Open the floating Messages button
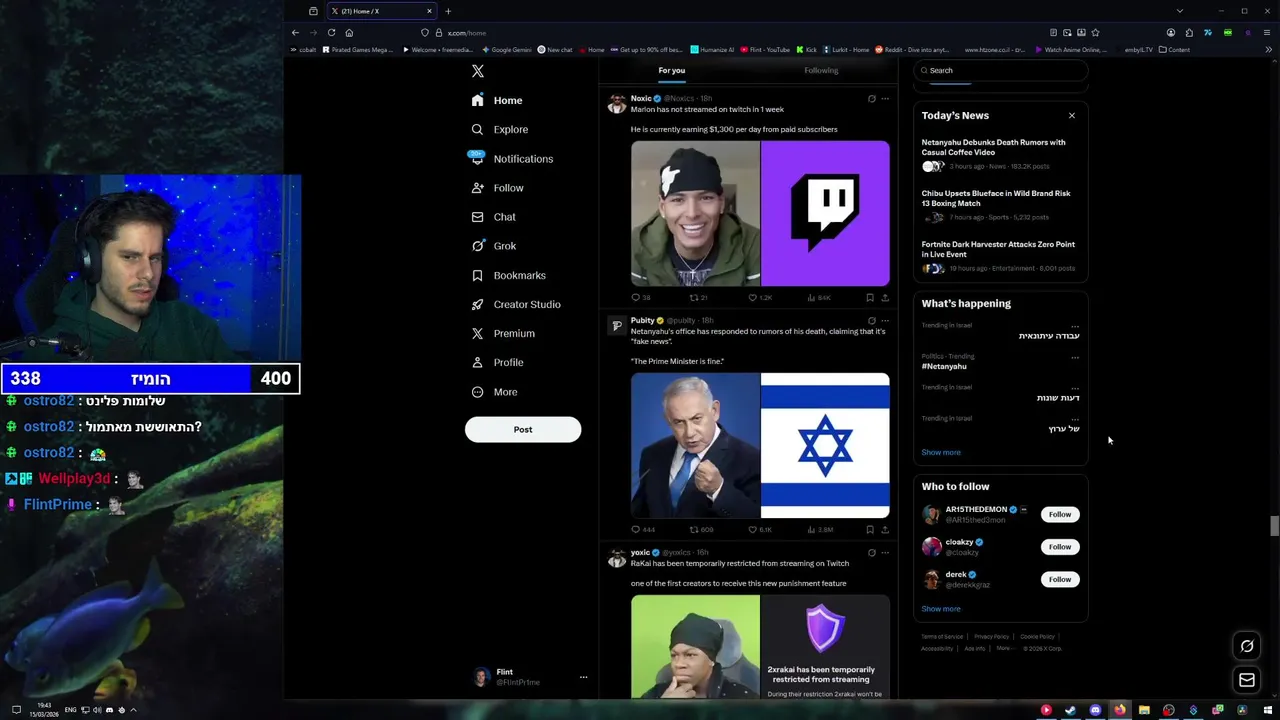The height and width of the screenshot is (720, 1280). pyautogui.click(x=1247, y=680)
